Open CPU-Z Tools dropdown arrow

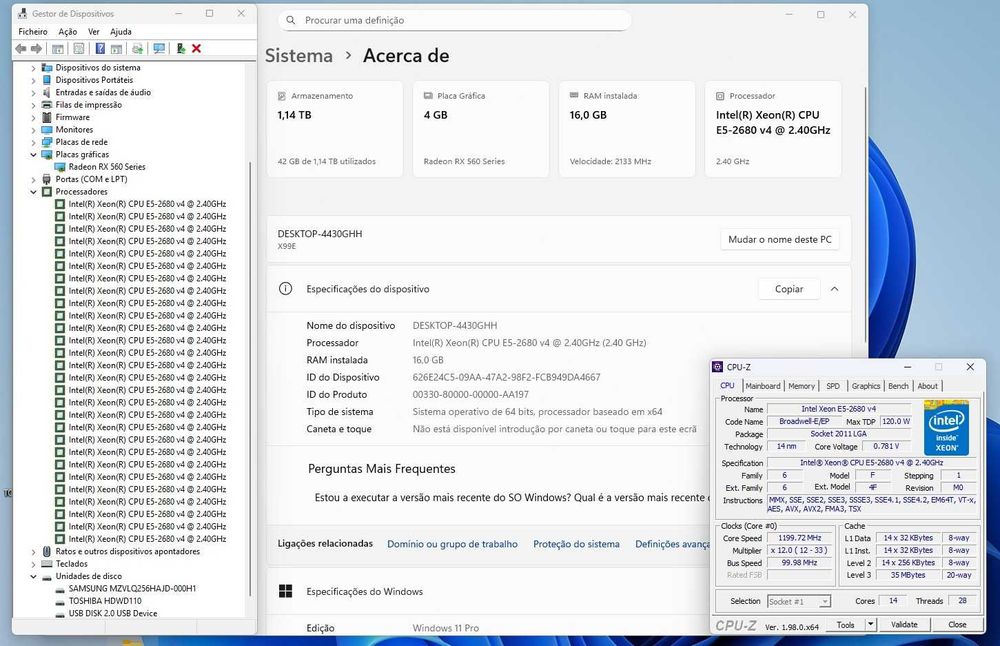pyautogui.click(x=870, y=624)
